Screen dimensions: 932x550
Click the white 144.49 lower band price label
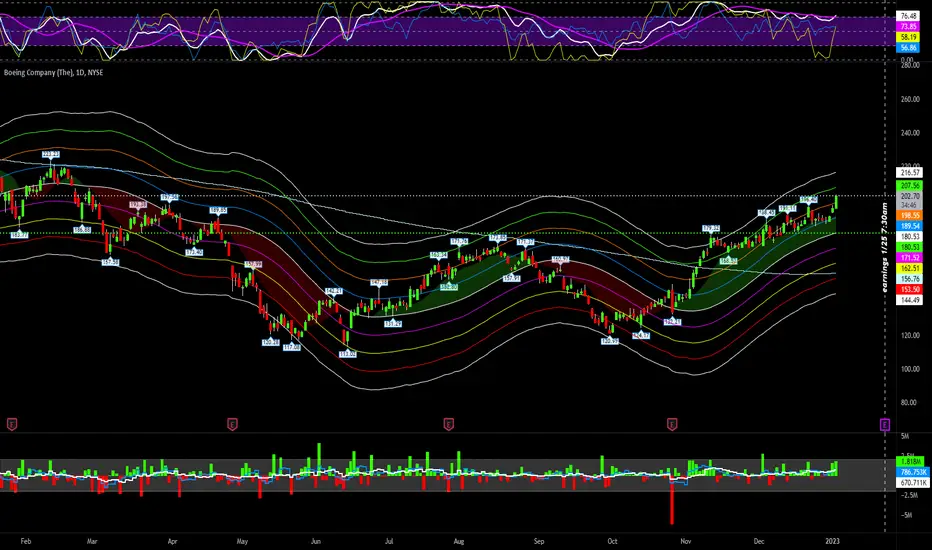coord(910,300)
